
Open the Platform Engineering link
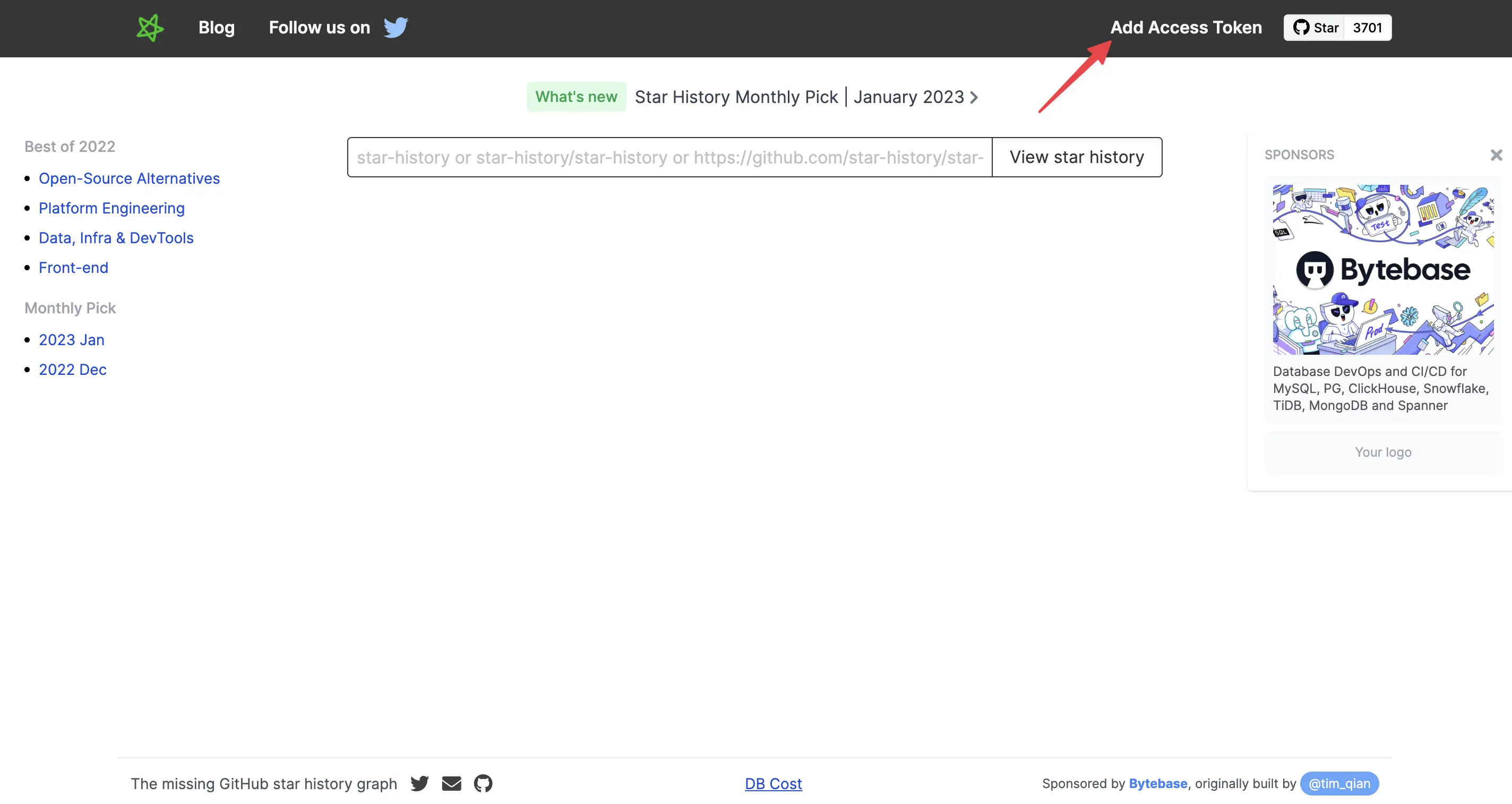tap(111, 209)
